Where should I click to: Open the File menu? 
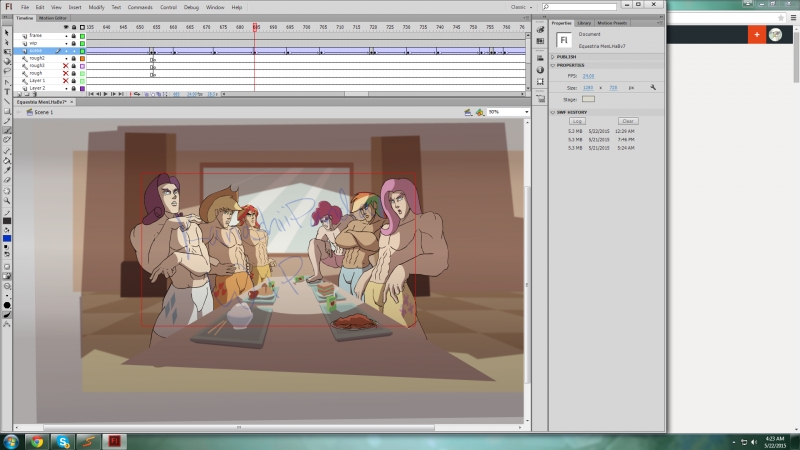pos(24,7)
